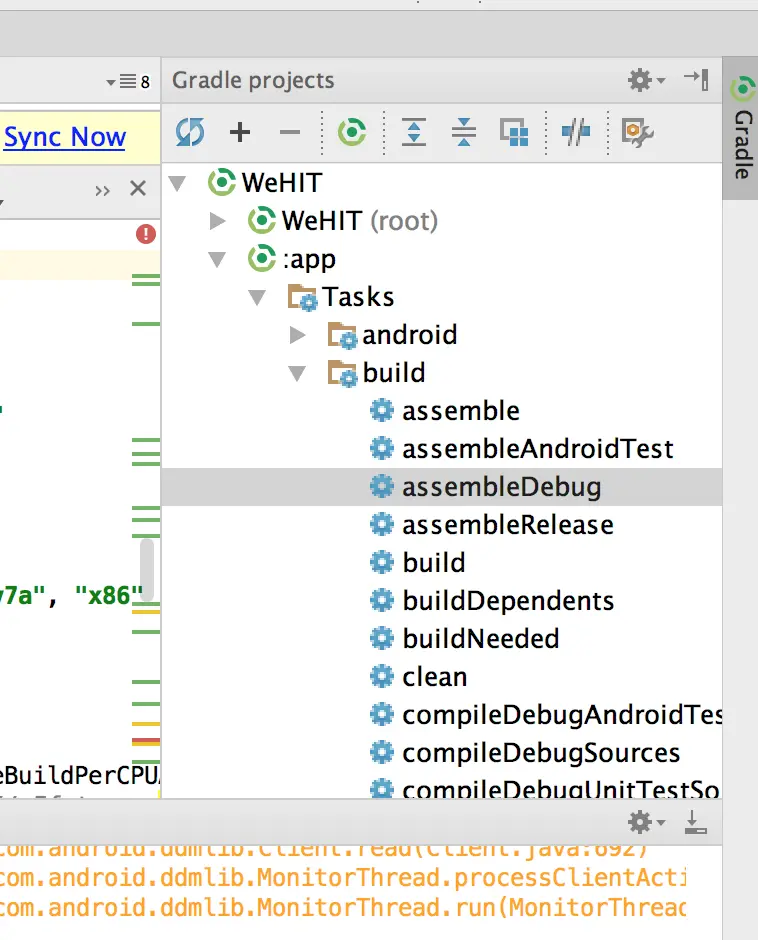Collapse the Tasks folder
This screenshot has width=758, height=940.
coord(257,297)
